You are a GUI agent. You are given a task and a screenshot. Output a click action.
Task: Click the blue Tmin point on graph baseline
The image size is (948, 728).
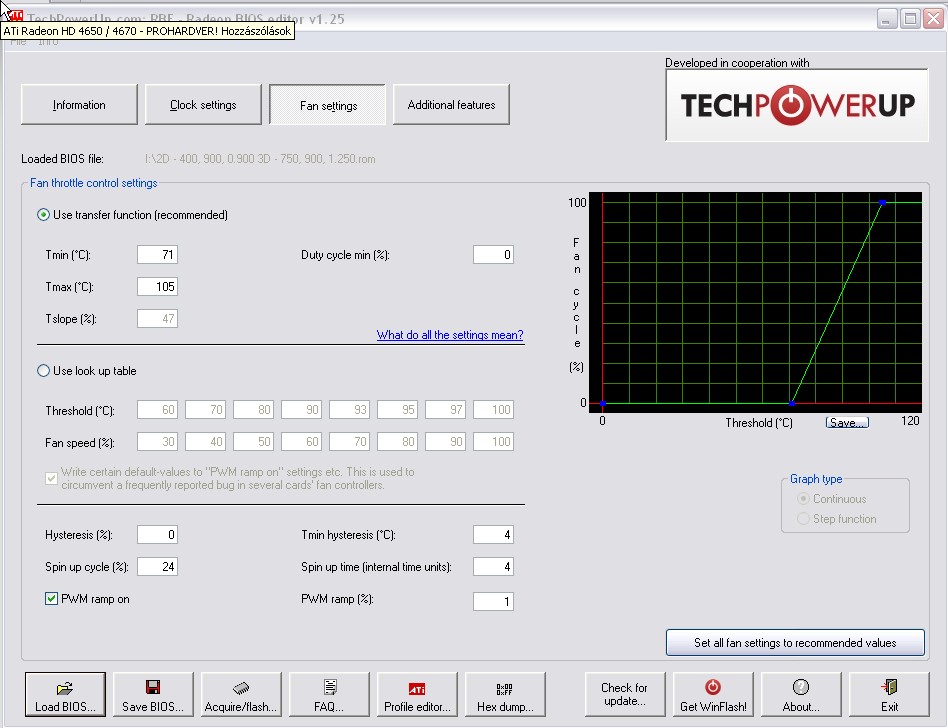[x=791, y=403]
